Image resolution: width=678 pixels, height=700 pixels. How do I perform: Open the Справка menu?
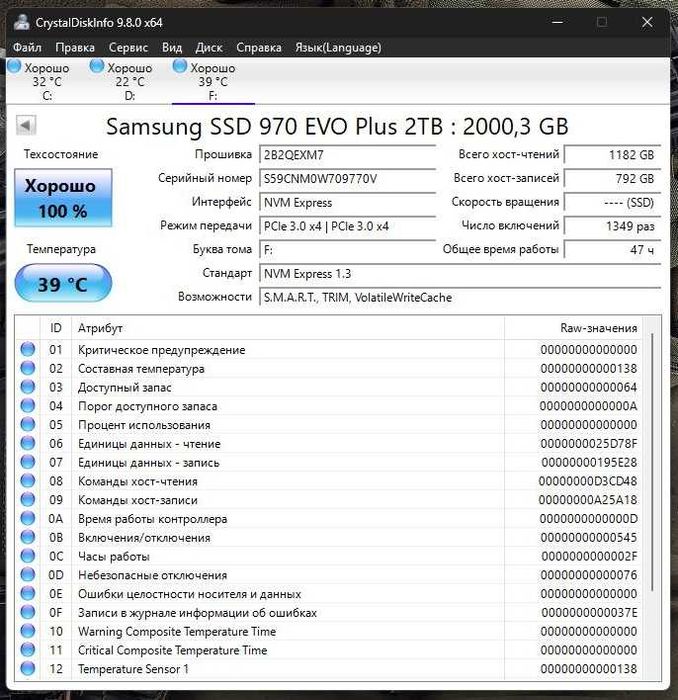(x=259, y=47)
